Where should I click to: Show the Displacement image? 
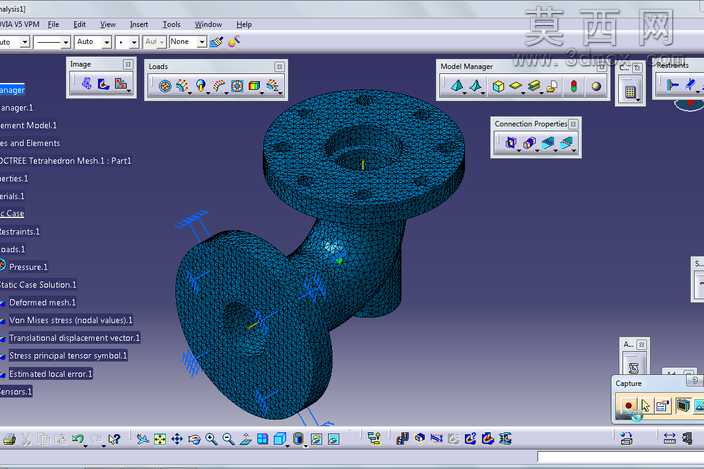[121, 83]
